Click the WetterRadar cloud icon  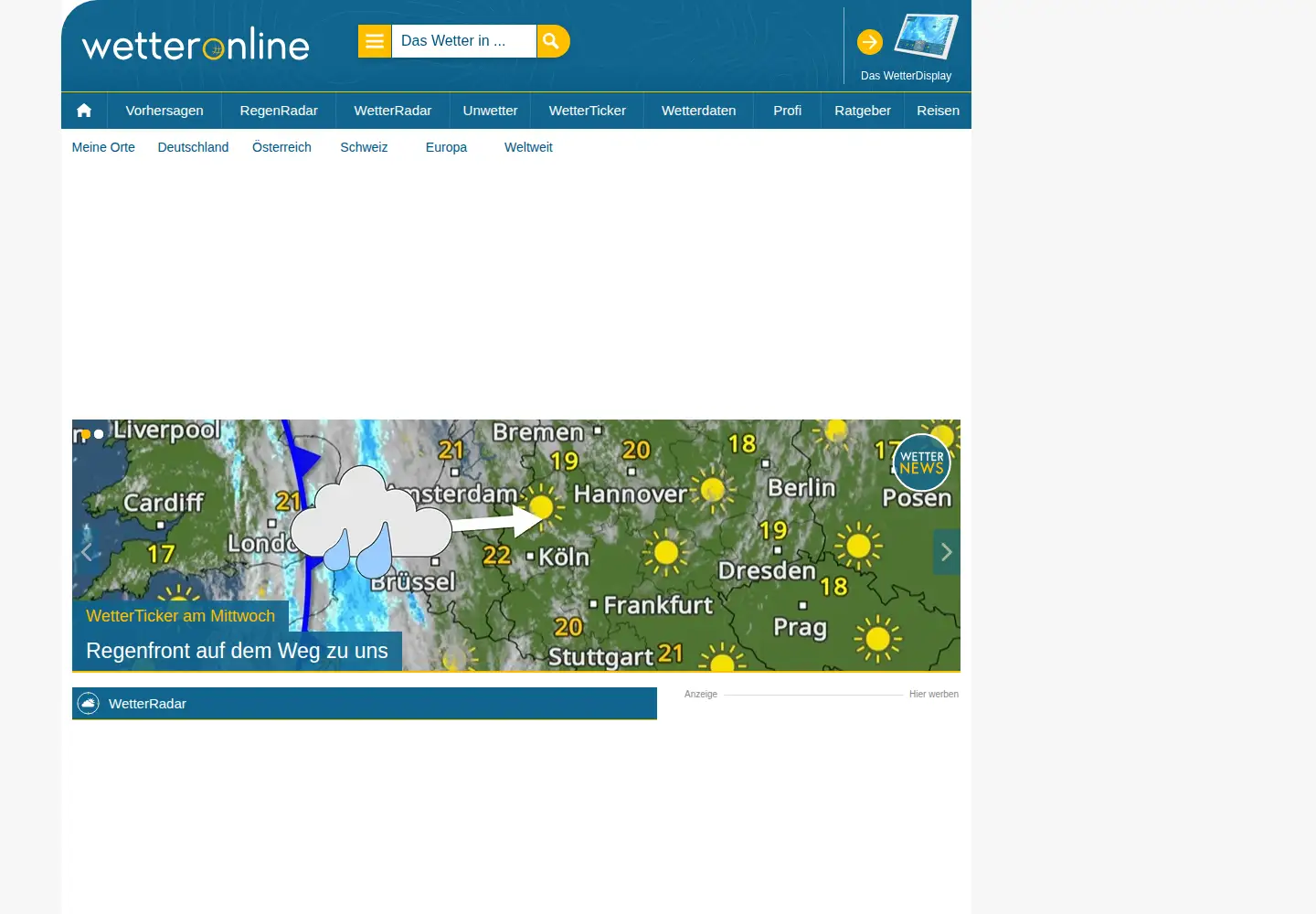(x=88, y=704)
